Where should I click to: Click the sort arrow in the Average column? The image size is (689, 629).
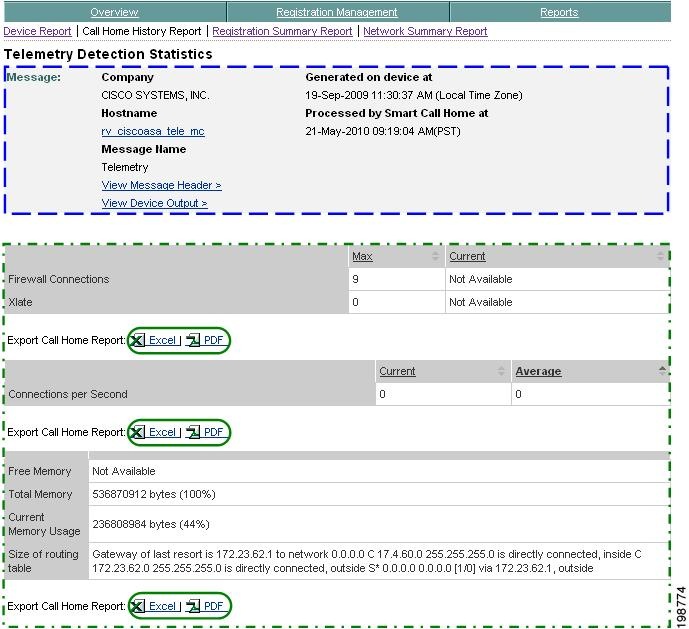coord(662,371)
